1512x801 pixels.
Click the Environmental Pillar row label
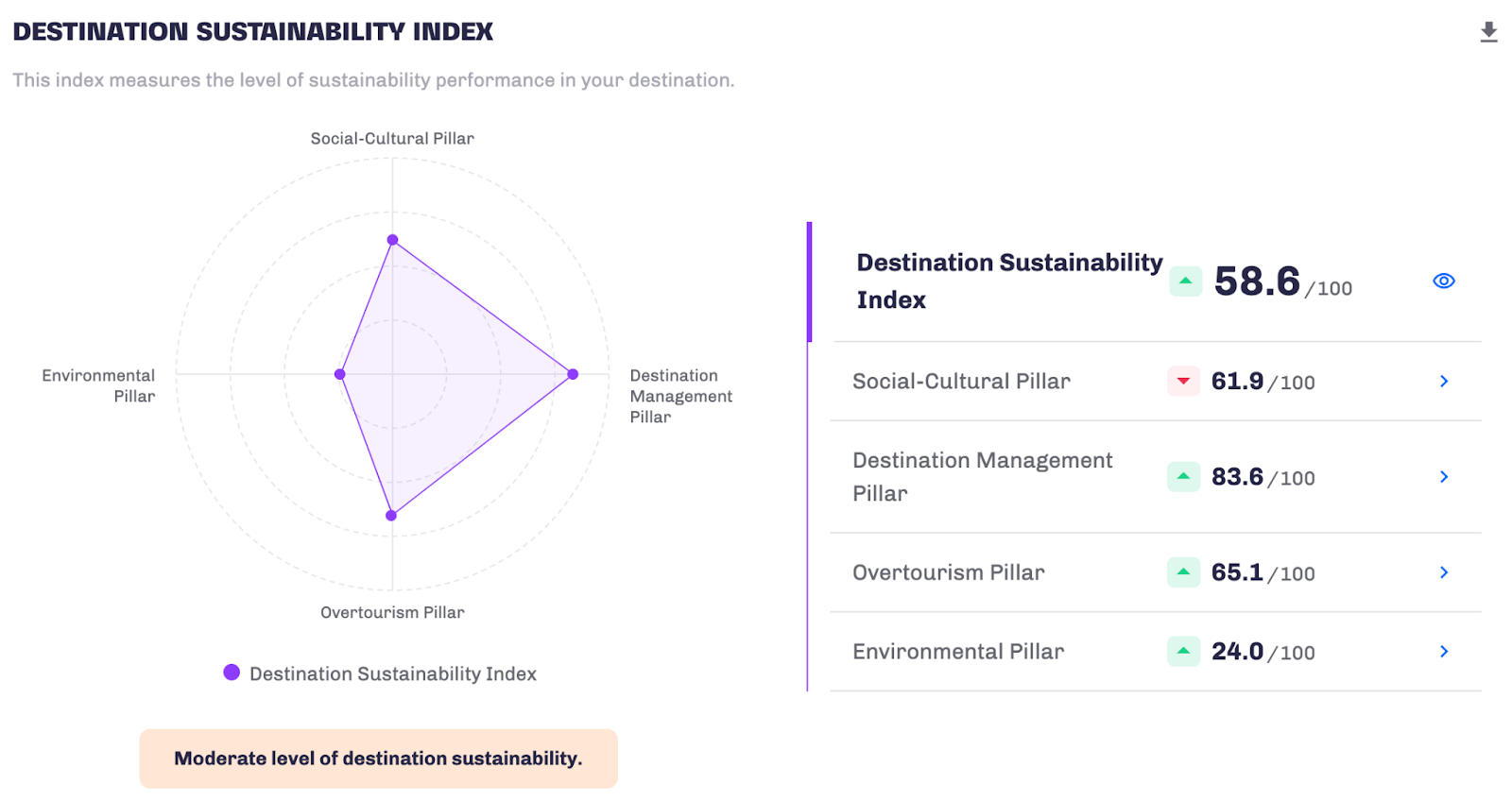tap(957, 651)
